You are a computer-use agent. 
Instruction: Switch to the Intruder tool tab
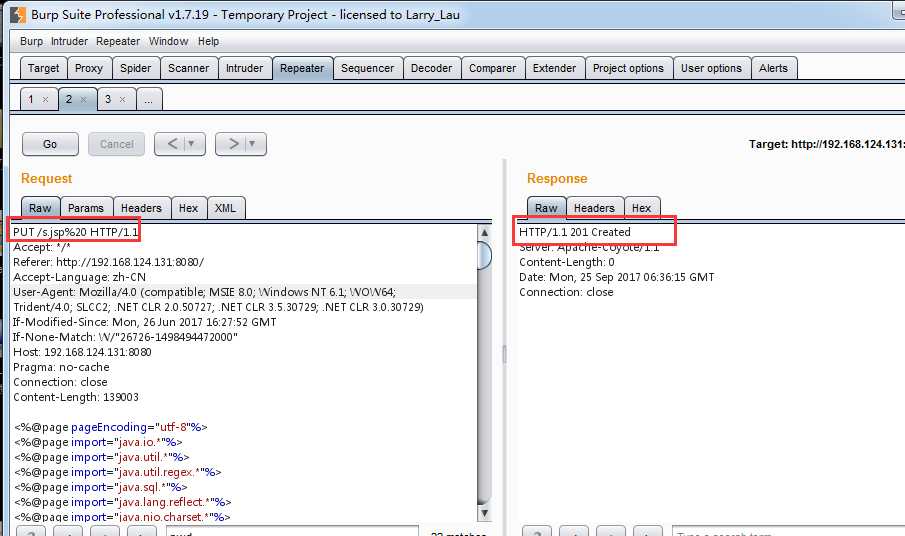pos(244,68)
